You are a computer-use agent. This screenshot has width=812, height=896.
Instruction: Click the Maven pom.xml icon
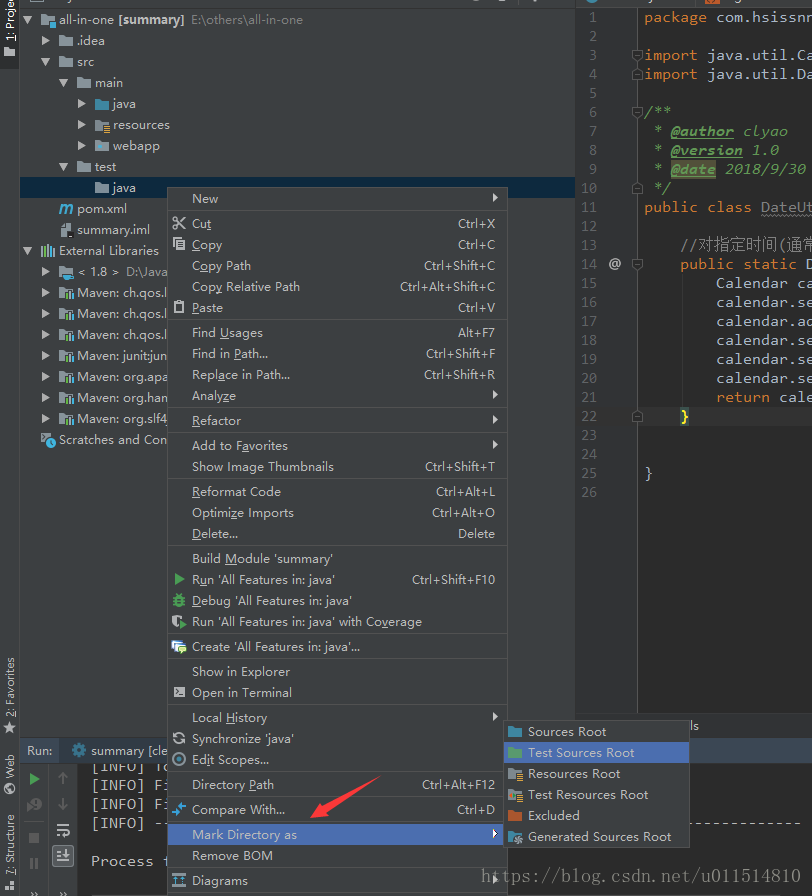66,209
